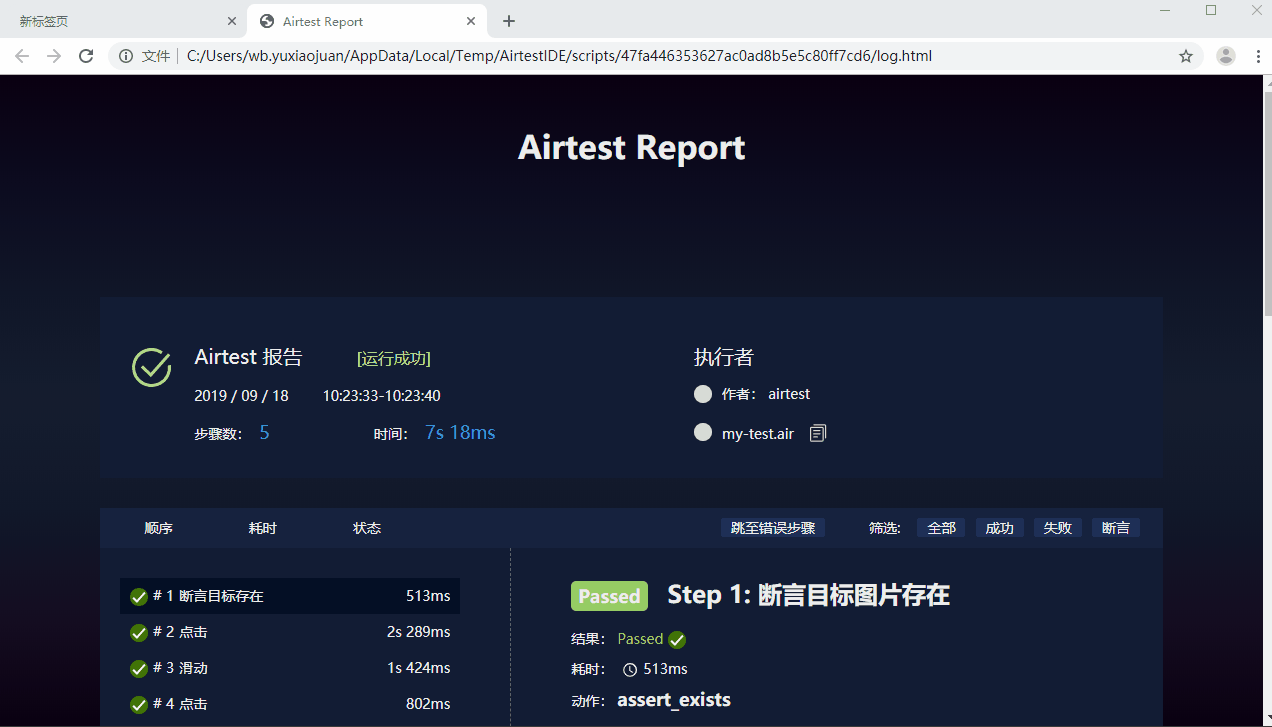Go back to the previous page
The image size is (1272, 727).
(x=22, y=56)
